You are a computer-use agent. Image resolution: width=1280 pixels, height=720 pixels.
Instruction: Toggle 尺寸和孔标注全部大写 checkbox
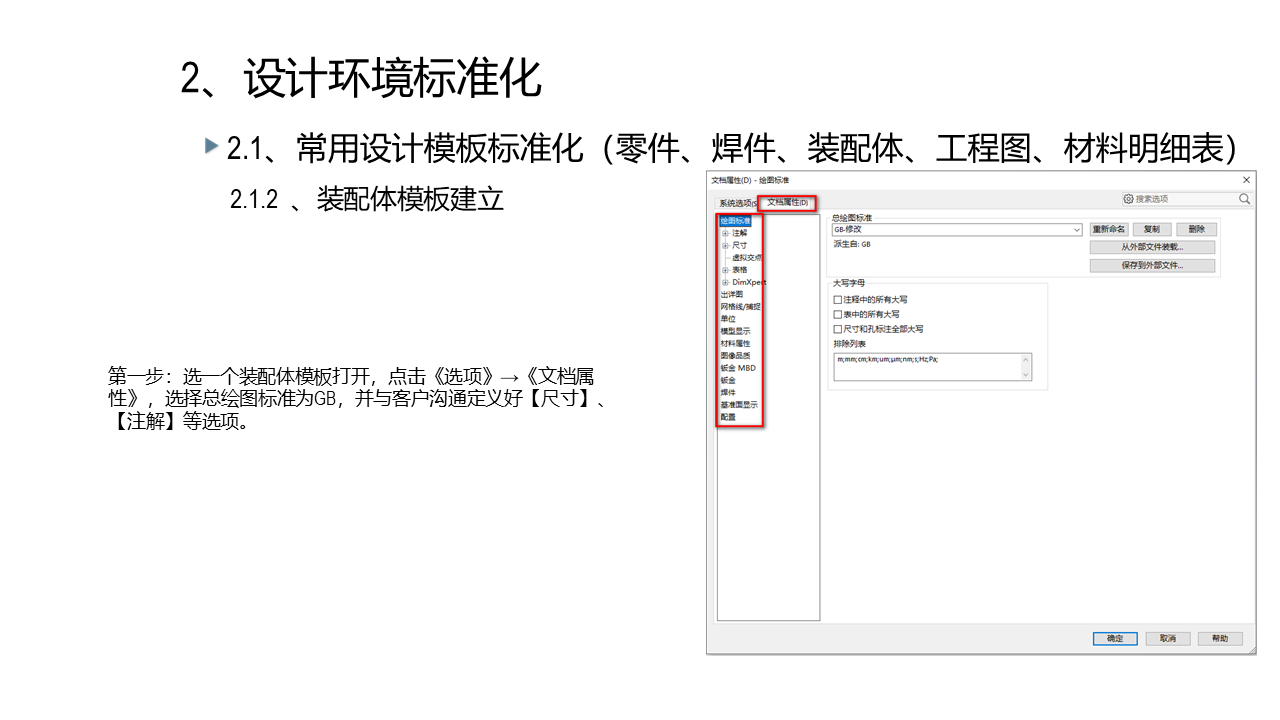tap(838, 328)
